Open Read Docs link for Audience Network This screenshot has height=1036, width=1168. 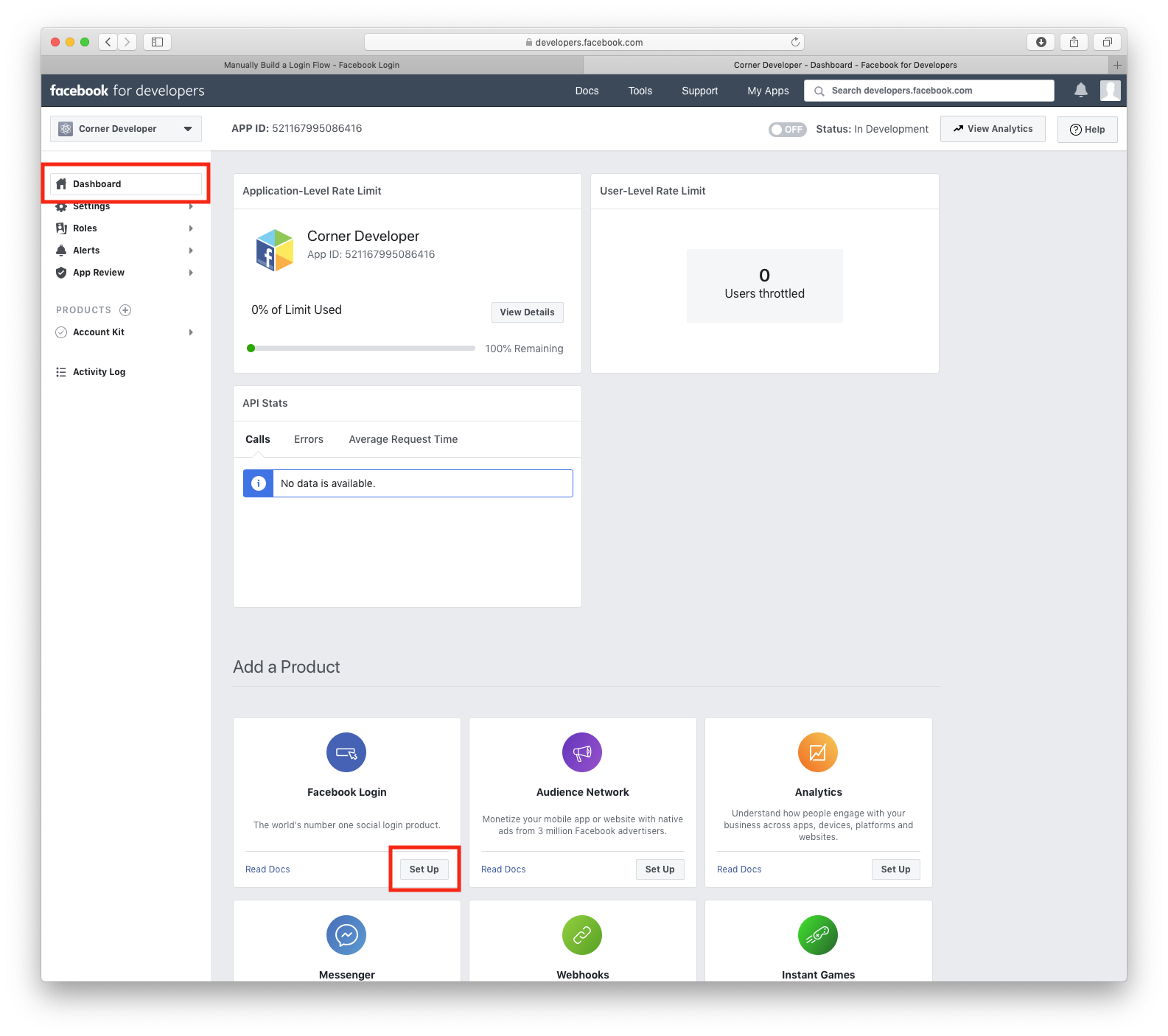pos(503,869)
